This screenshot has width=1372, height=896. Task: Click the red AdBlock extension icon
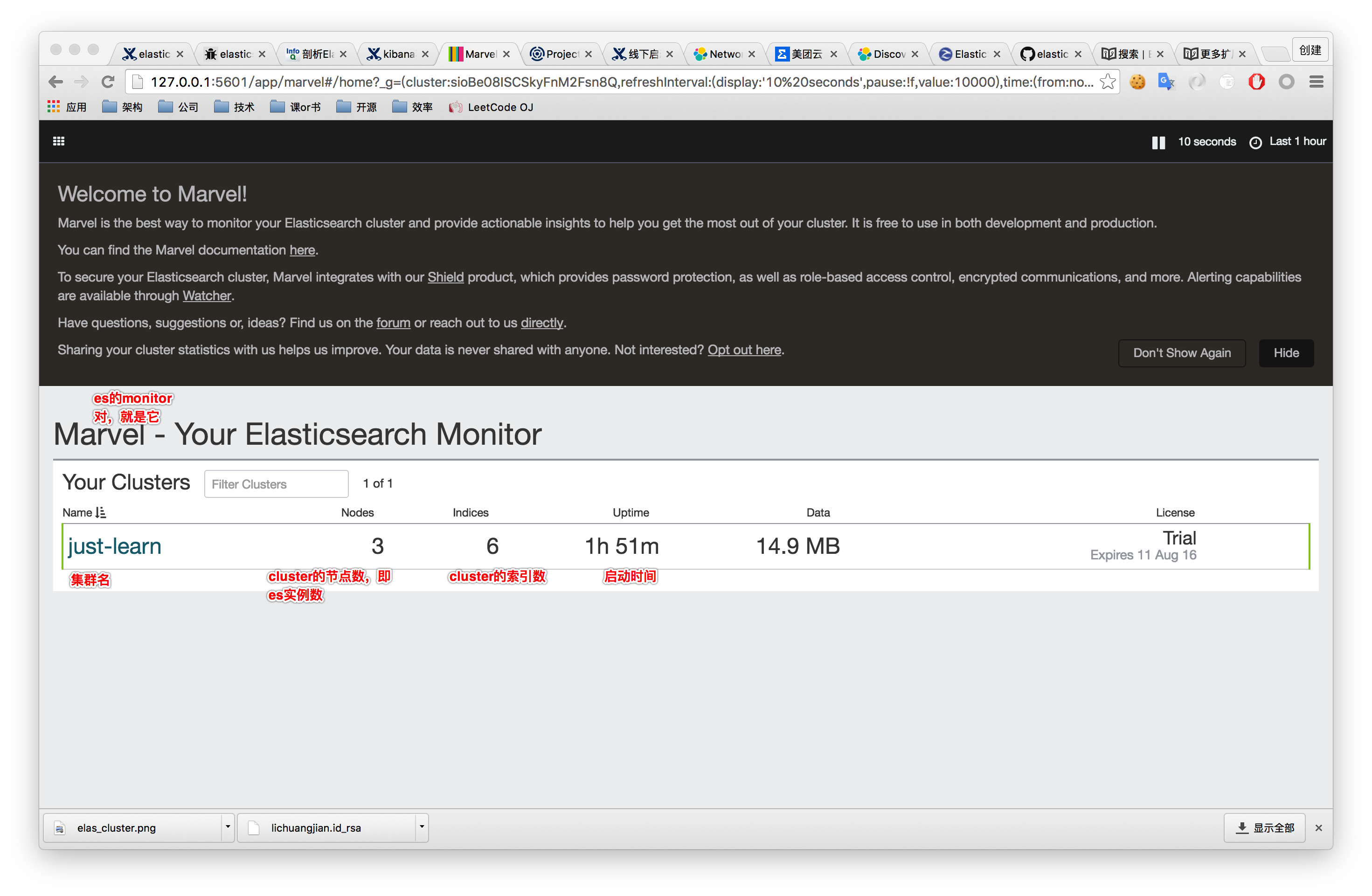(1257, 82)
